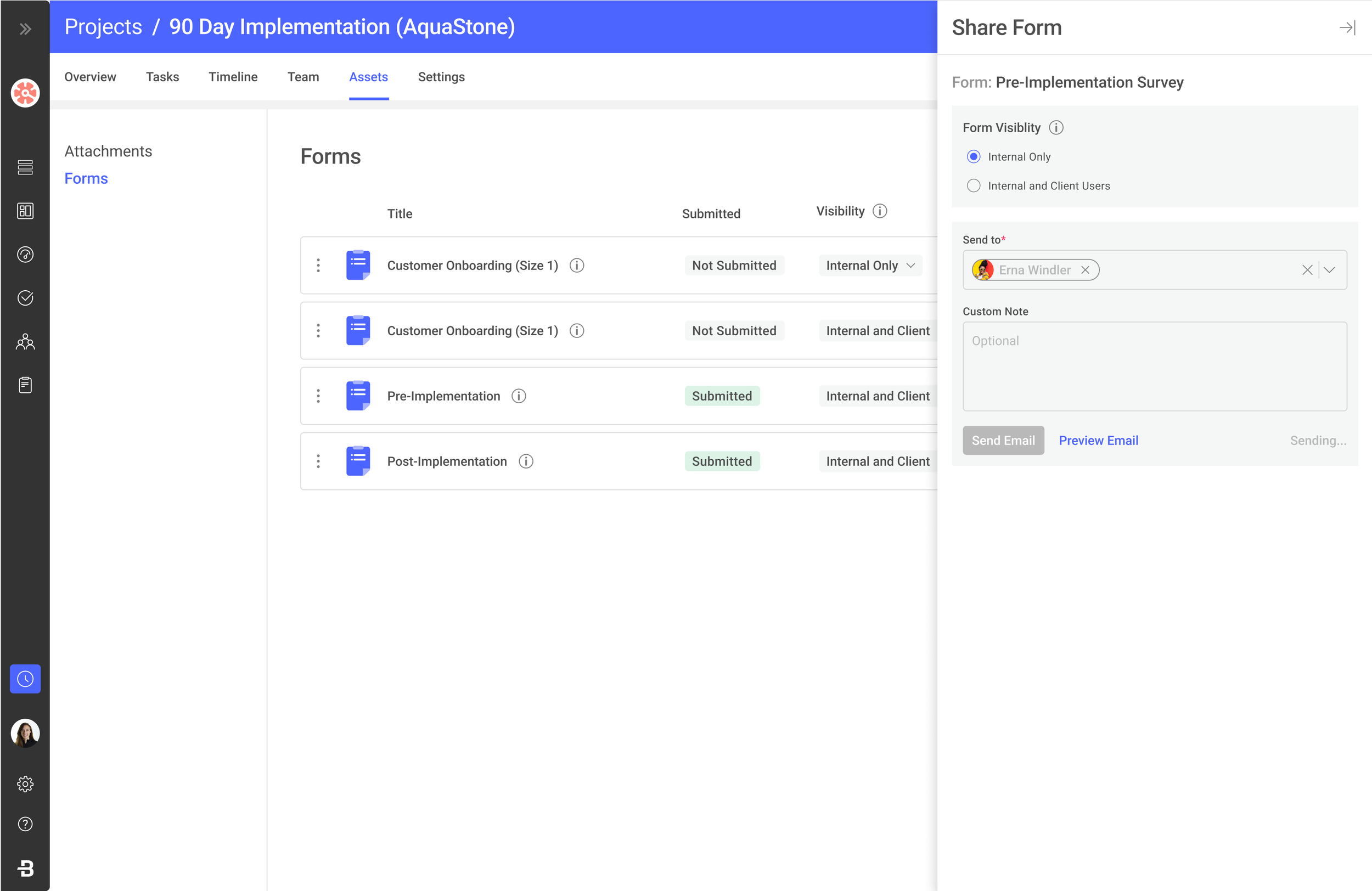Click Not Submitted badge in first row
Screen dimensions: 1372x891
coord(734,265)
